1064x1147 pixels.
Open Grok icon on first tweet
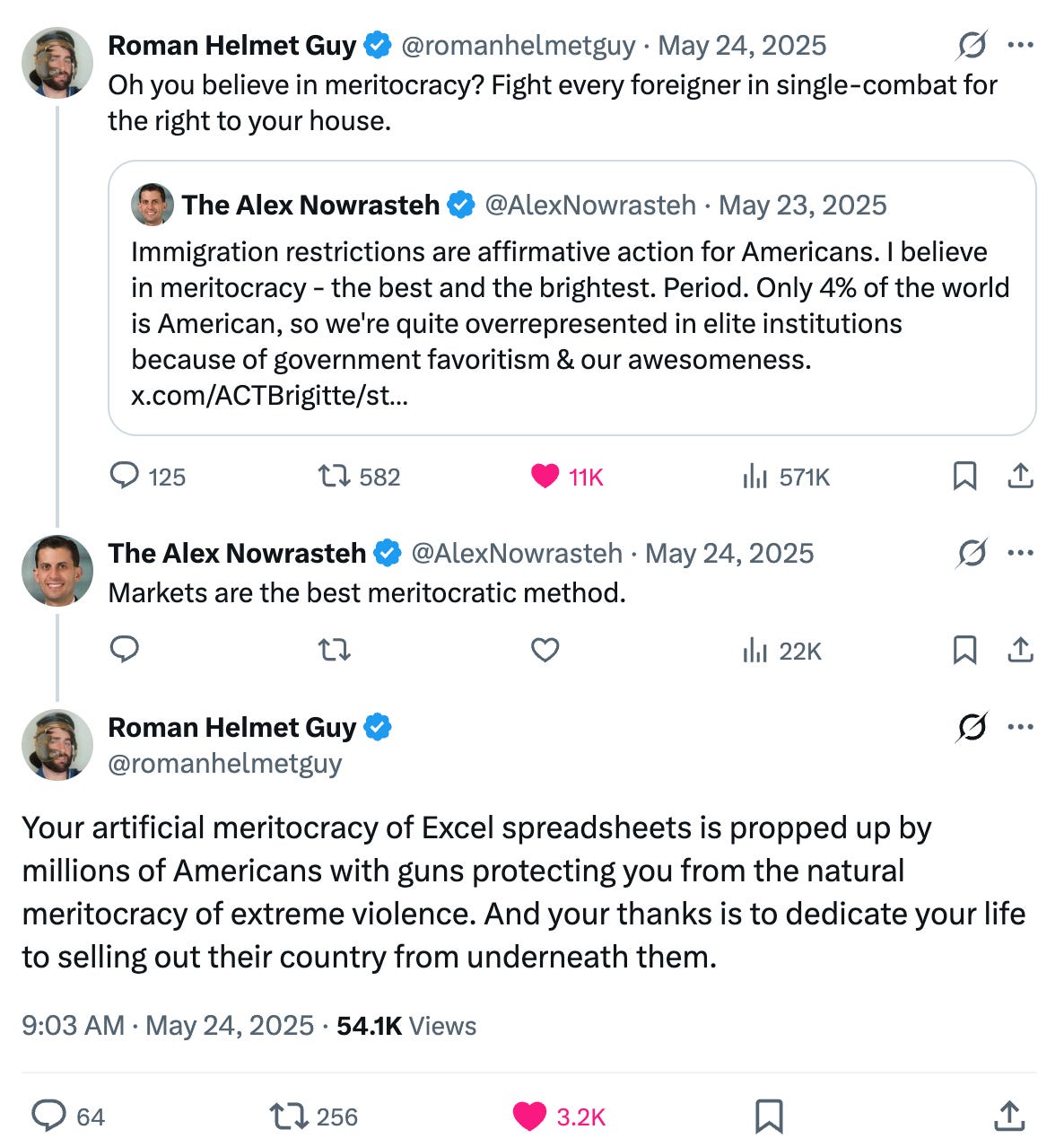pos(972,45)
